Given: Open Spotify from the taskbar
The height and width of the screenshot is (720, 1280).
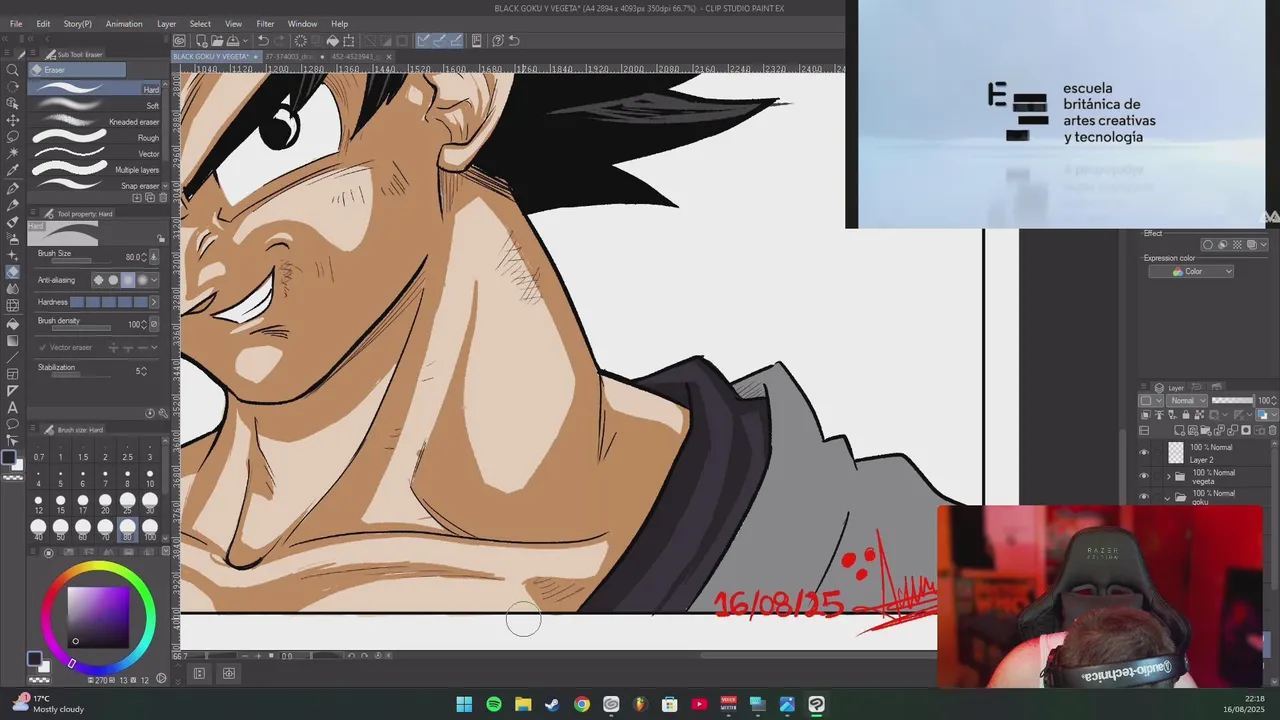Looking at the screenshot, I should [x=494, y=705].
